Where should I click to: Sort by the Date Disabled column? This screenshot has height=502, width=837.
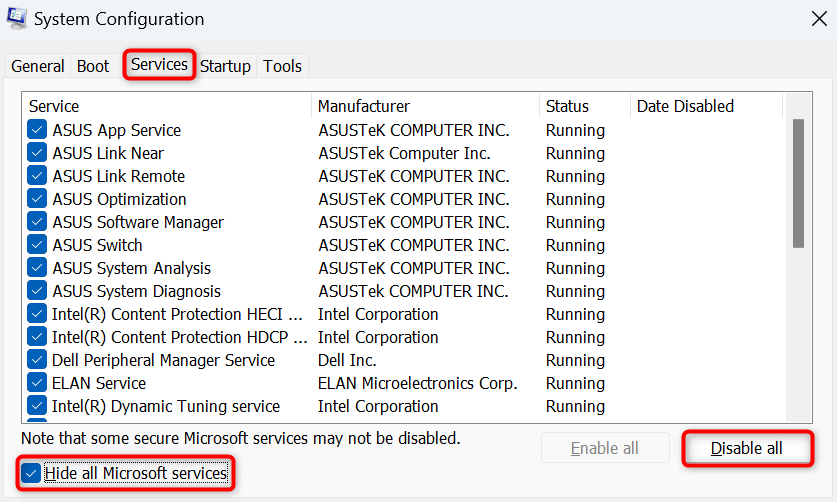[704, 106]
